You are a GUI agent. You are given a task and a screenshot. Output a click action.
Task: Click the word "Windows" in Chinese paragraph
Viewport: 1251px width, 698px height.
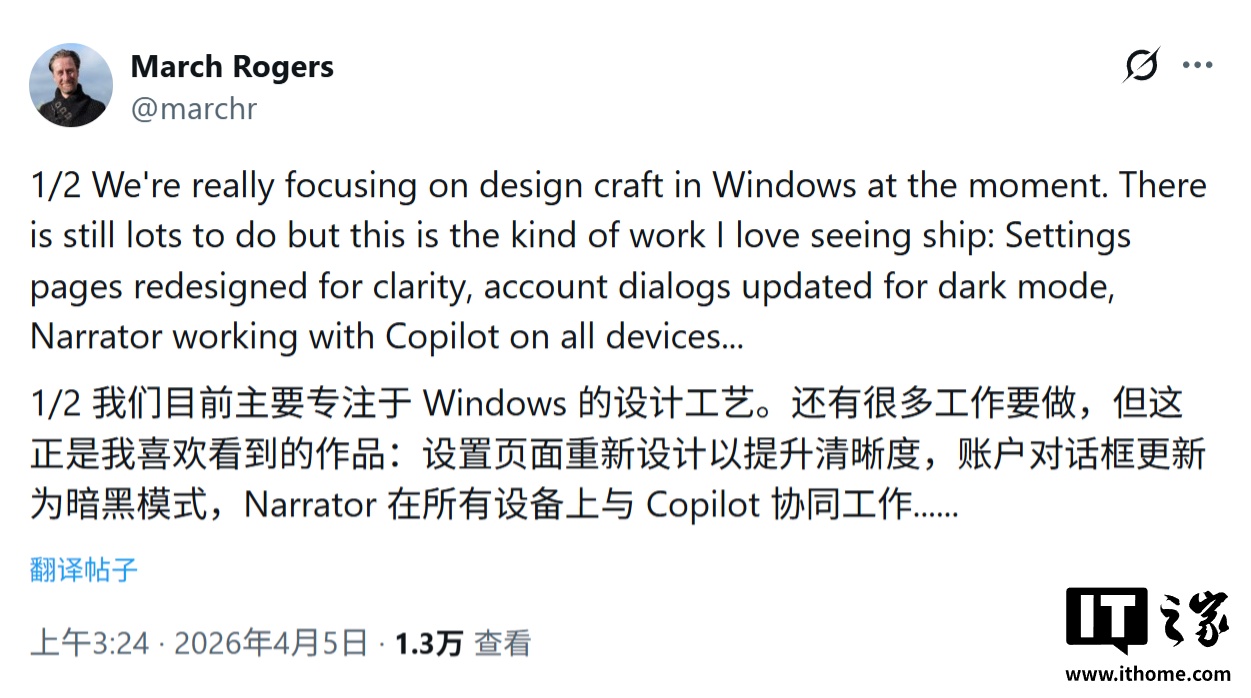coord(499,402)
